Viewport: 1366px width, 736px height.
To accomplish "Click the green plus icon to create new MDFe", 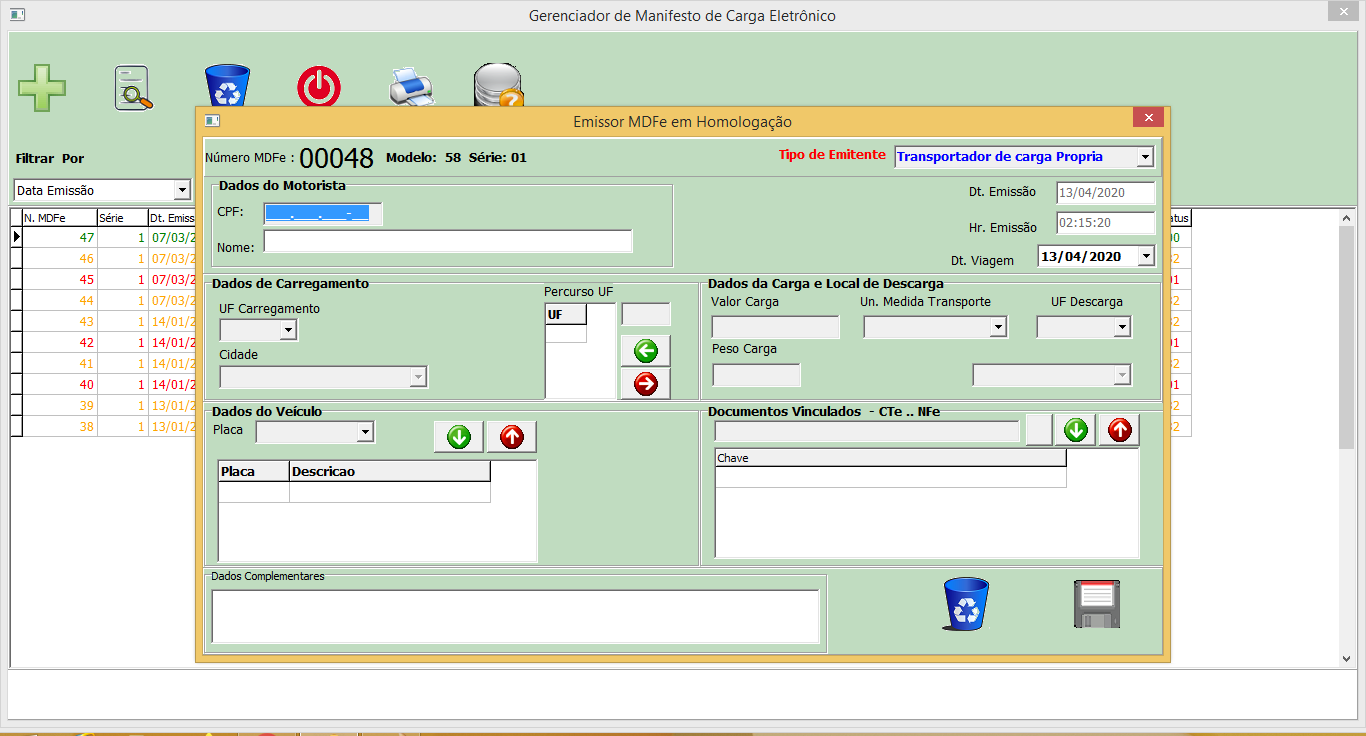I will click(x=42, y=87).
